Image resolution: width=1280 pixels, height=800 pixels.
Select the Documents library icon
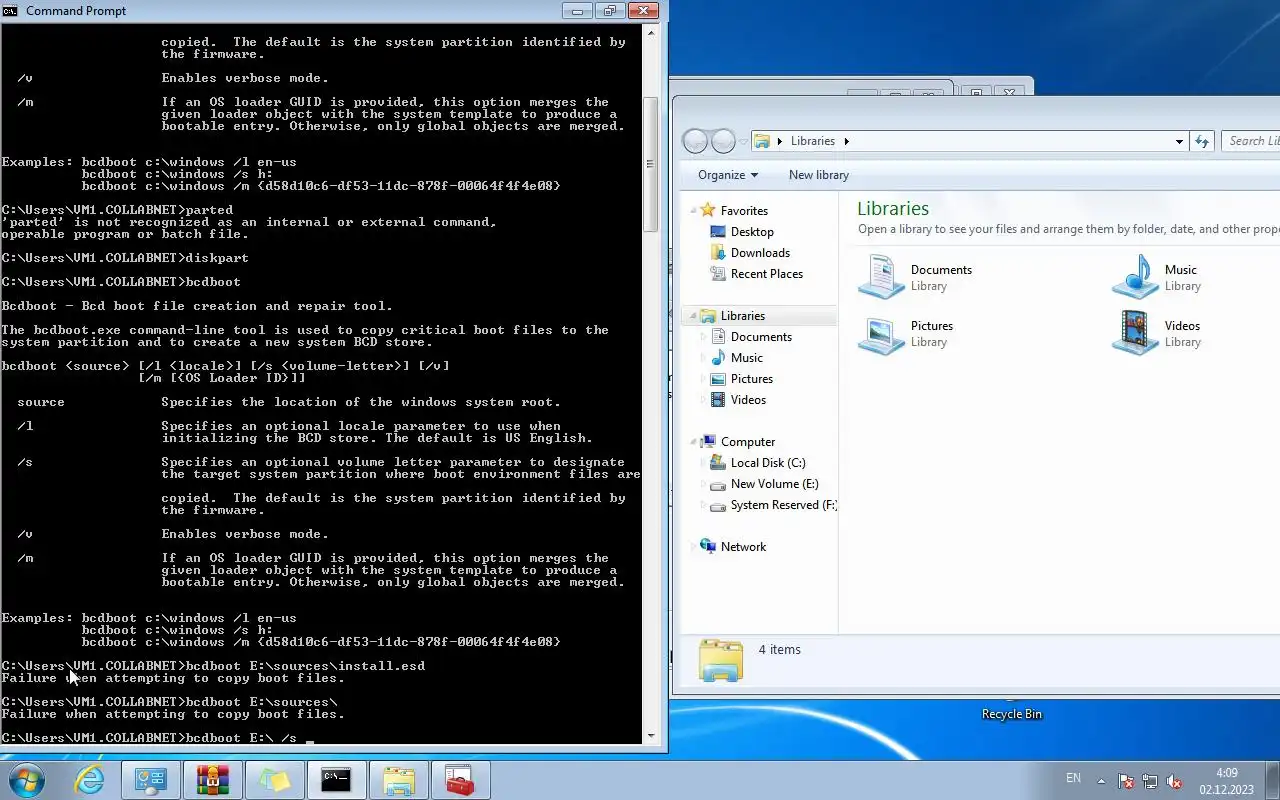click(881, 277)
